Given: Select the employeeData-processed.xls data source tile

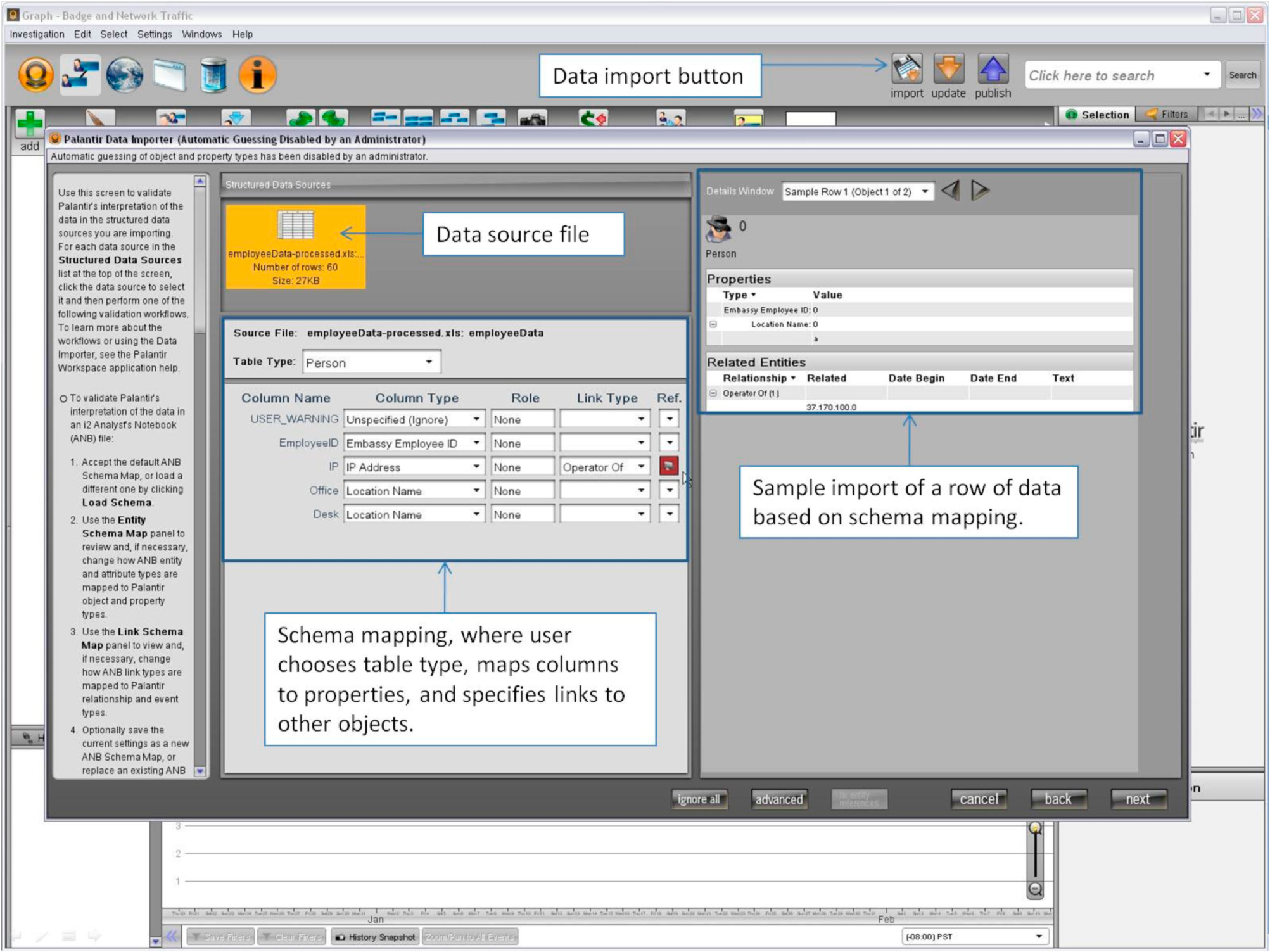Looking at the screenshot, I should pos(295,246).
